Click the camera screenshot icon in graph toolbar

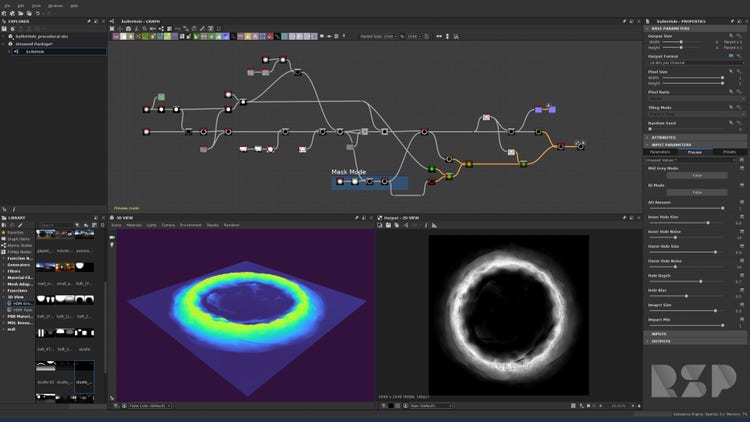[128, 29]
